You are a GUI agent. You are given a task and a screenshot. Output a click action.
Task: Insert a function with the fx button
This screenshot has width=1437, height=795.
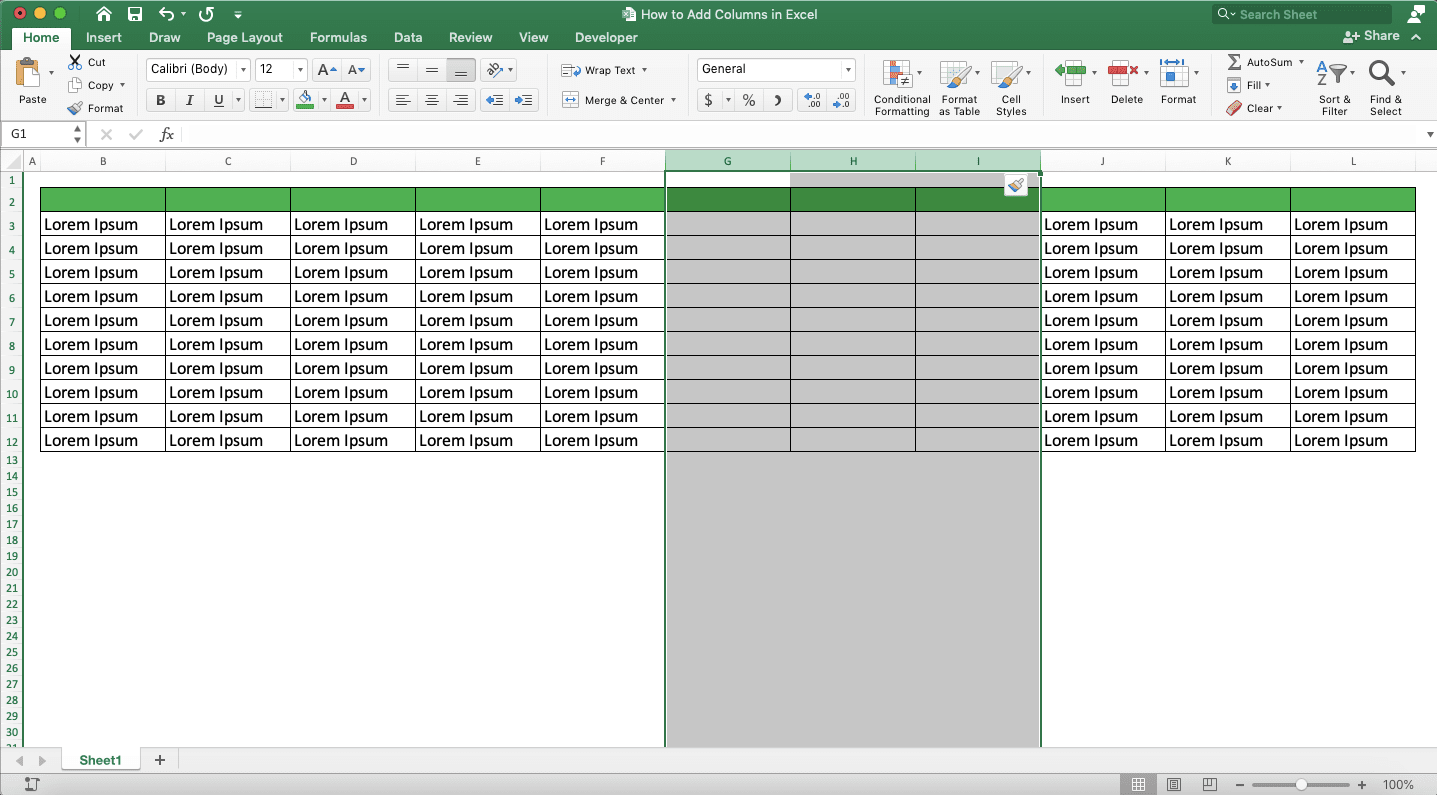pyautogui.click(x=167, y=134)
